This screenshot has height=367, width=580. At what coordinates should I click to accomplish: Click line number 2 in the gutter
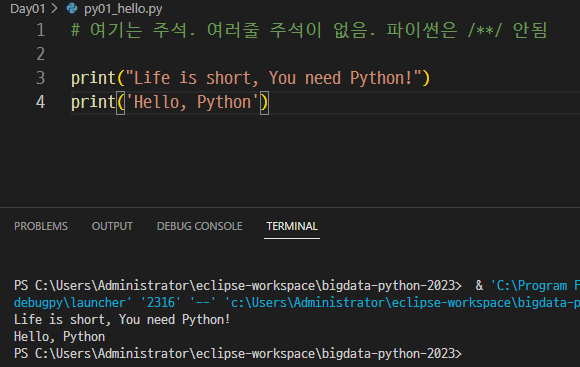point(41,54)
